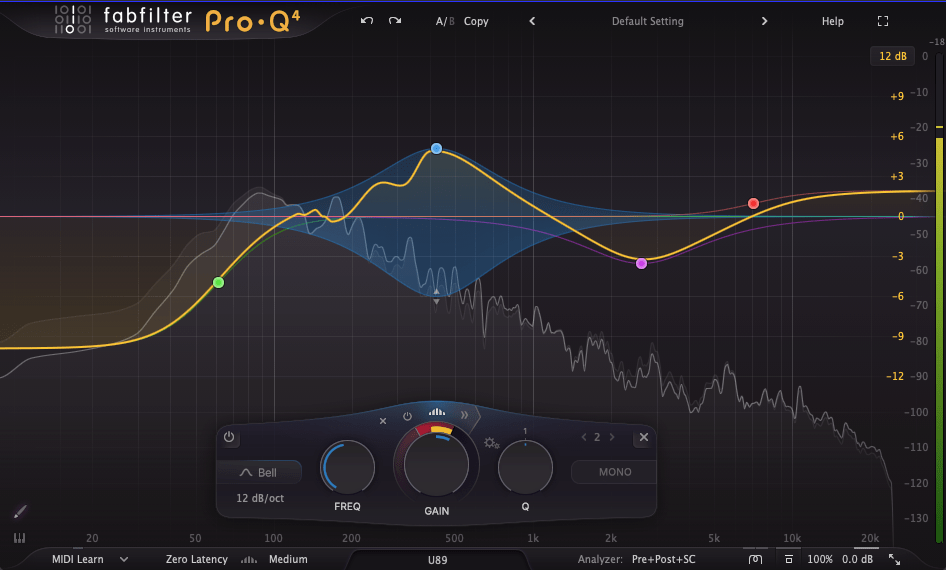
Task: Toggle A/B state comparison
Action: [x=444, y=21]
